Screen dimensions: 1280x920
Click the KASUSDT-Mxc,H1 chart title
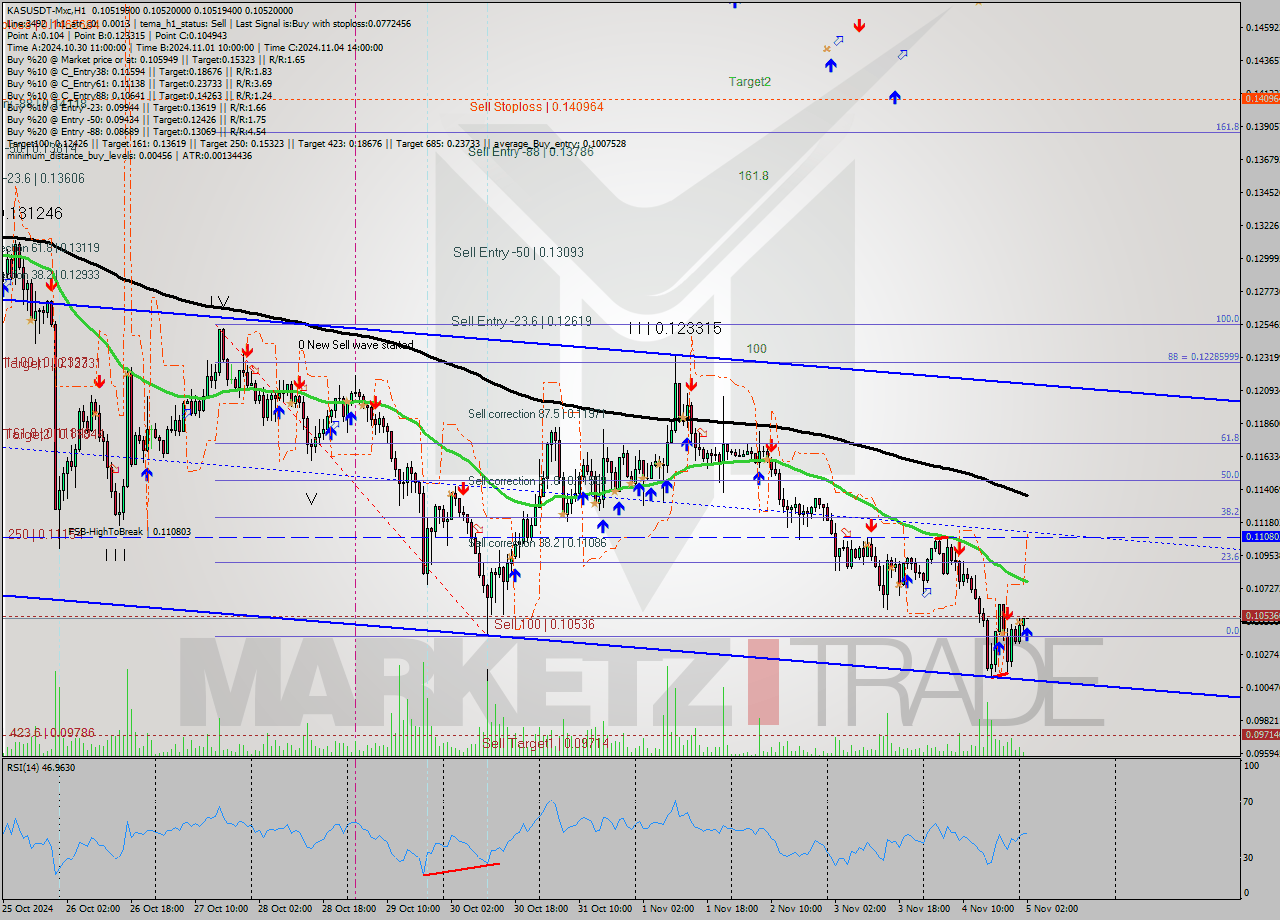click(46, 10)
